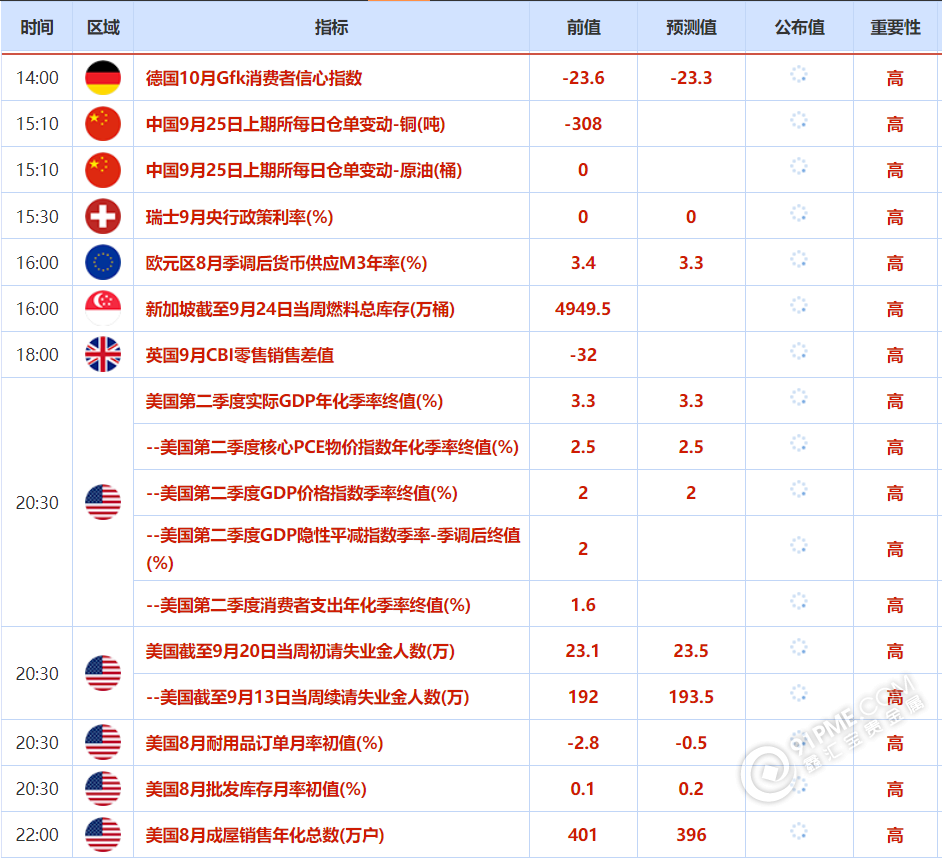The image size is (942, 858).
Task: Click the 高 importance label in the 欧元区 M3 row
Action: point(895,263)
